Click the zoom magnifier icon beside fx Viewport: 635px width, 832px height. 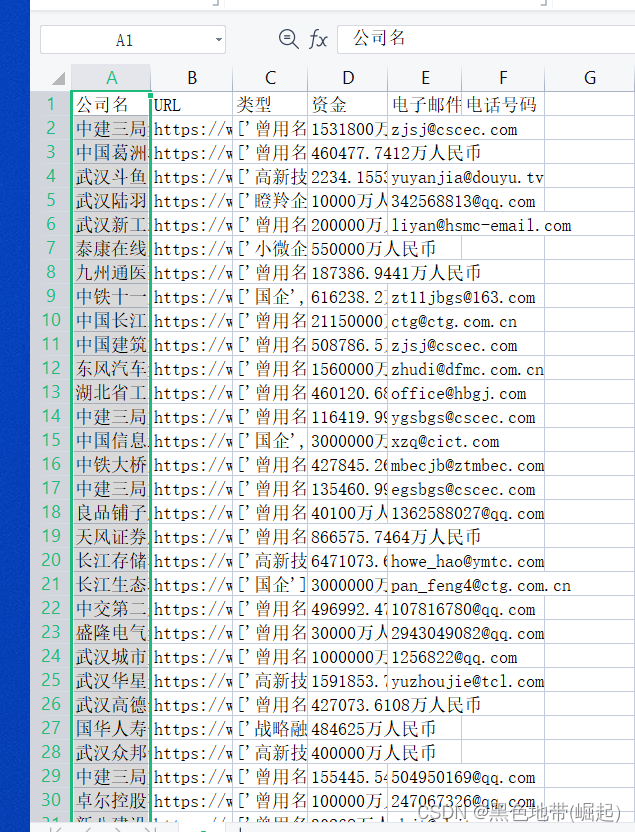point(289,39)
